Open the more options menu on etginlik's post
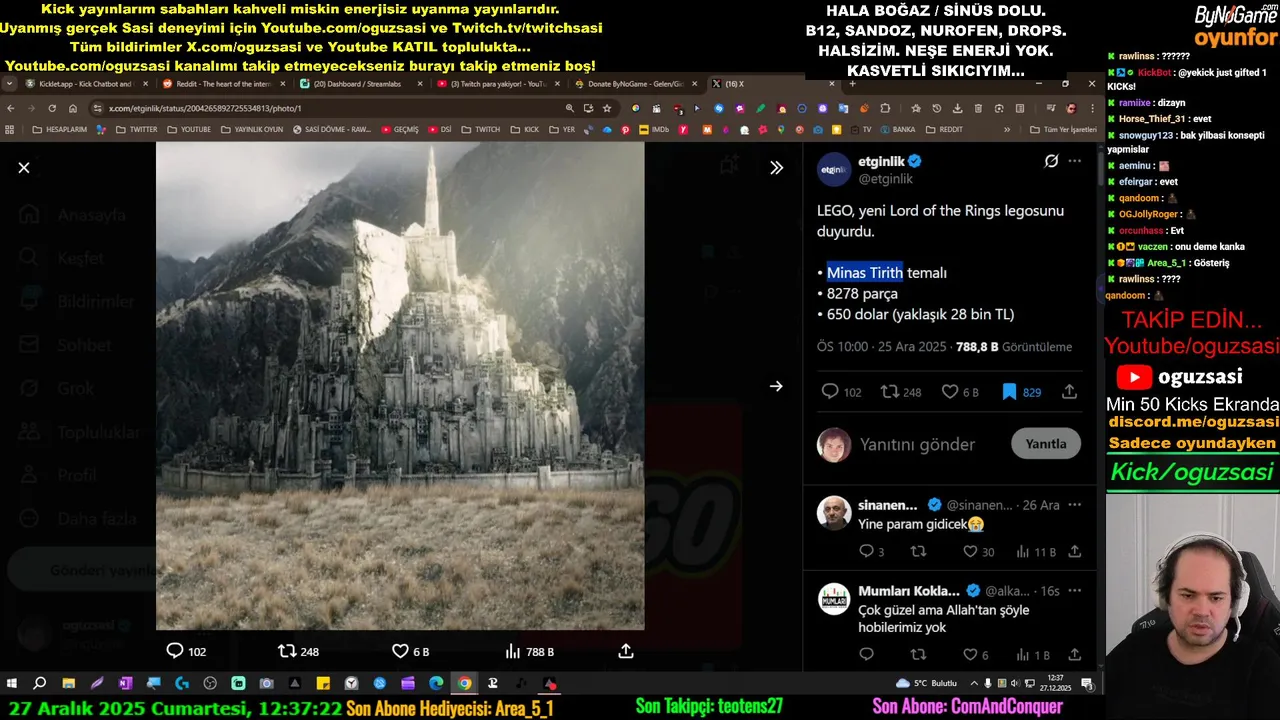This screenshot has height=720, width=1280. [1075, 161]
